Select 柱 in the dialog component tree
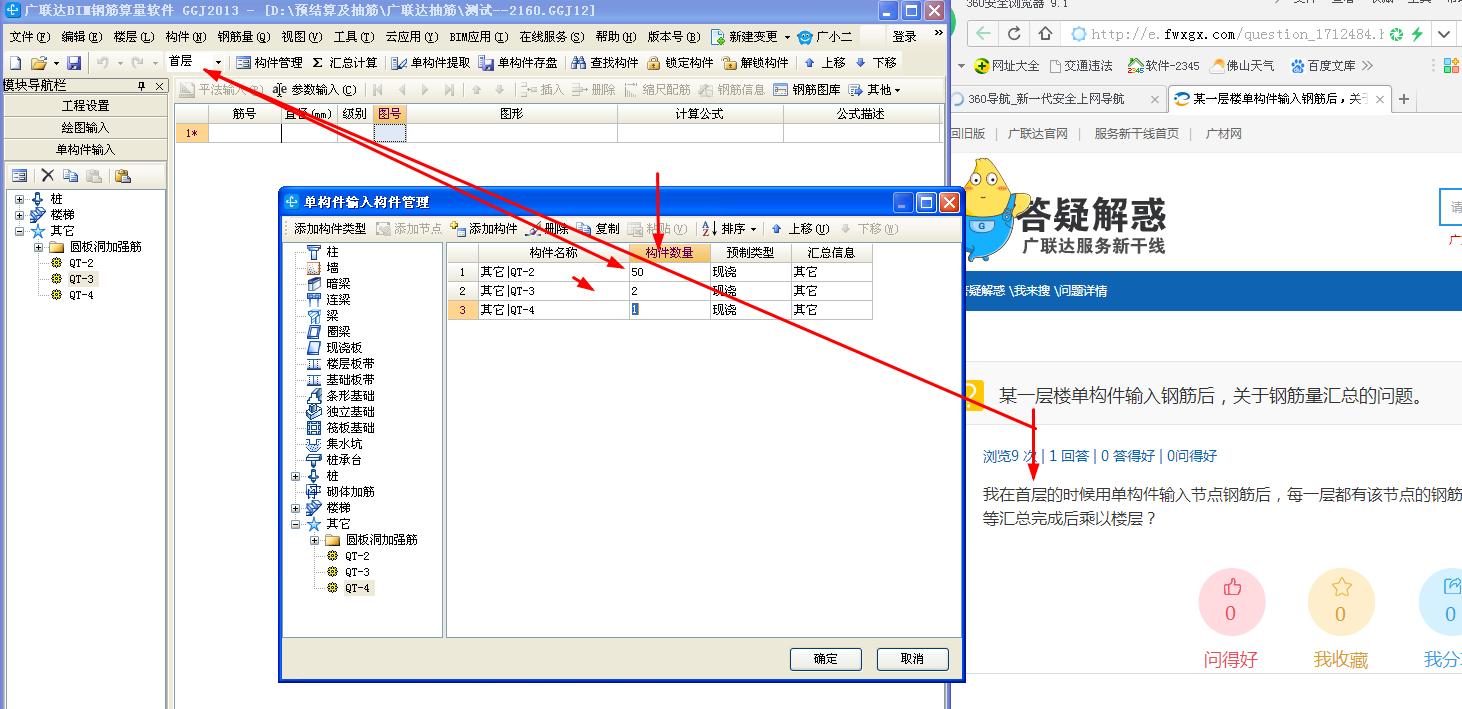Screen dimensions: 1462x709 (x=333, y=252)
